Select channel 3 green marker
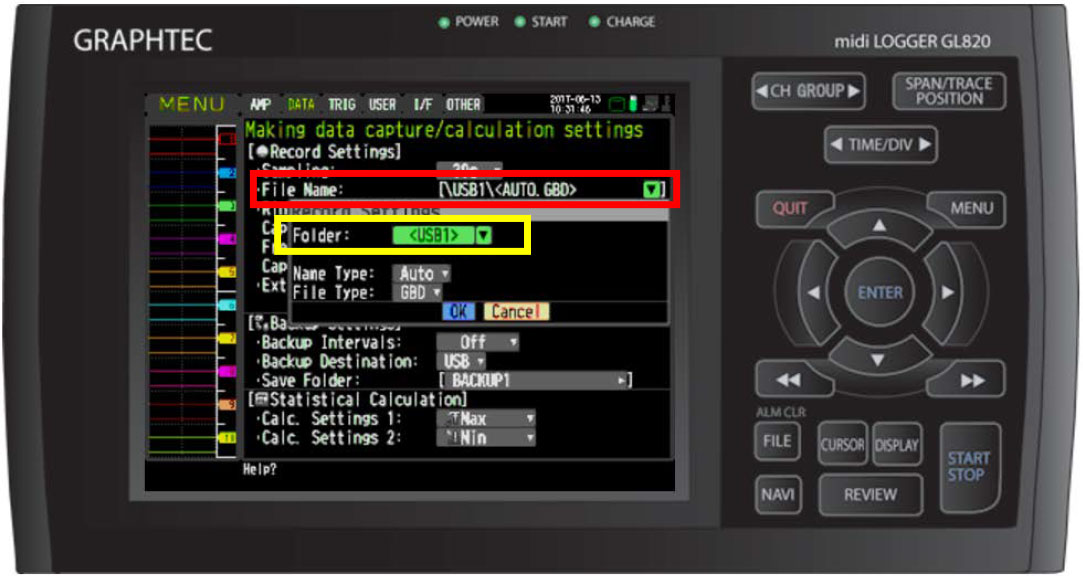Image resolution: width=1083 pixels, height=578 pixels. tap(227, 206)
